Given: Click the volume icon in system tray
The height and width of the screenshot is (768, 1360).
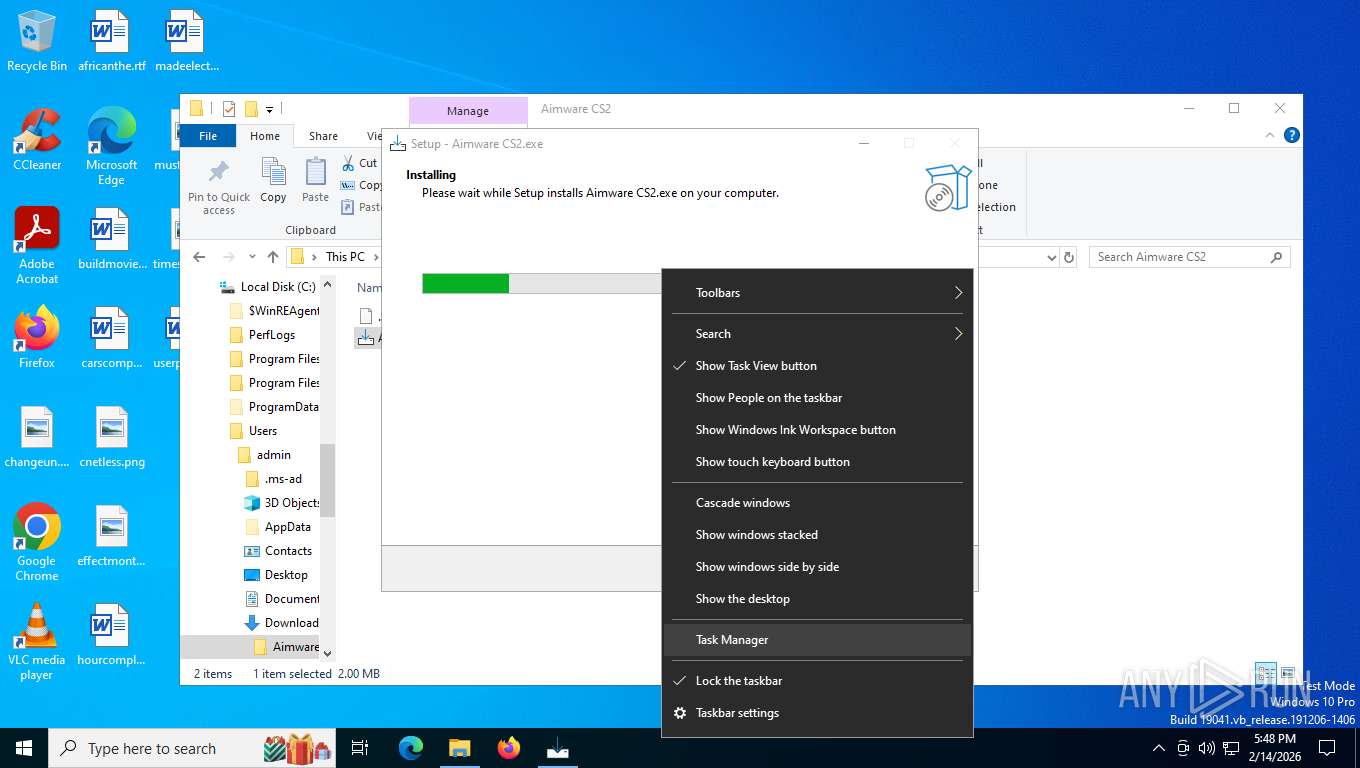Looking at the screenshot, I should (1206, 748).
